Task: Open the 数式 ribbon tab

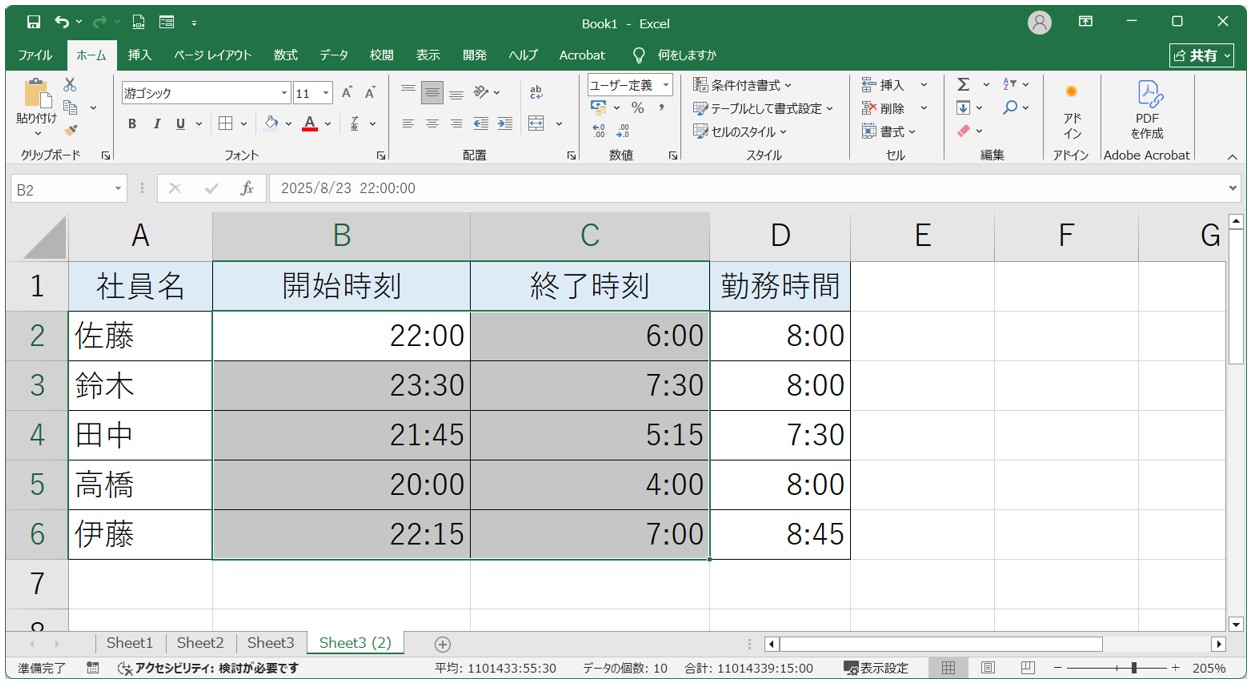Action: 286,55
